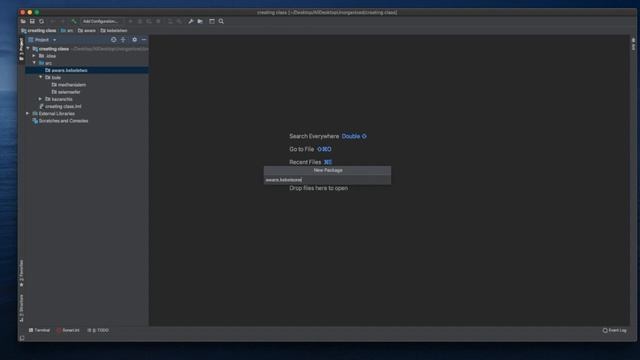This screenshot has width=640, height=360.
Task: Click the src breadcrumb
Action: pyautogui.click(x=67, y=31)
